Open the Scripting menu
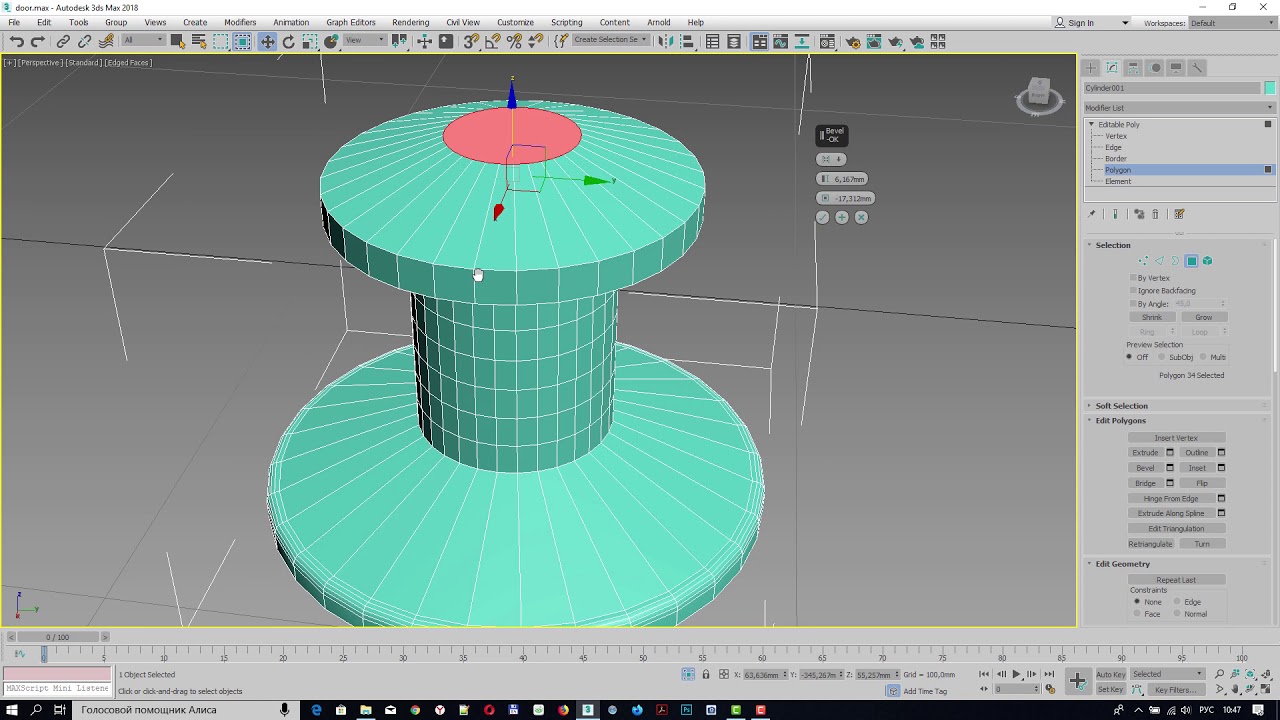 [x=566, y=22]
